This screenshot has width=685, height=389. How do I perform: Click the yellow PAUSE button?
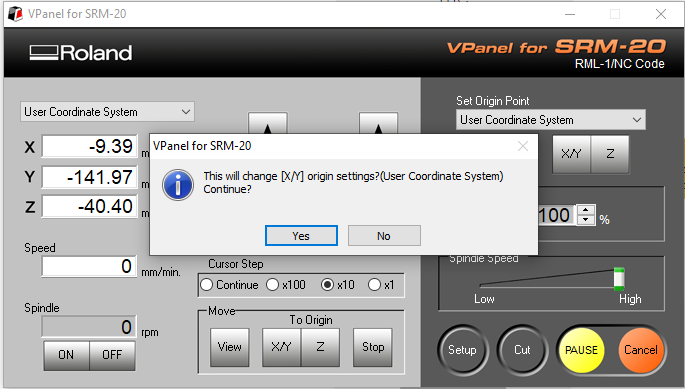pyautogui.click(x=581, y=350)
